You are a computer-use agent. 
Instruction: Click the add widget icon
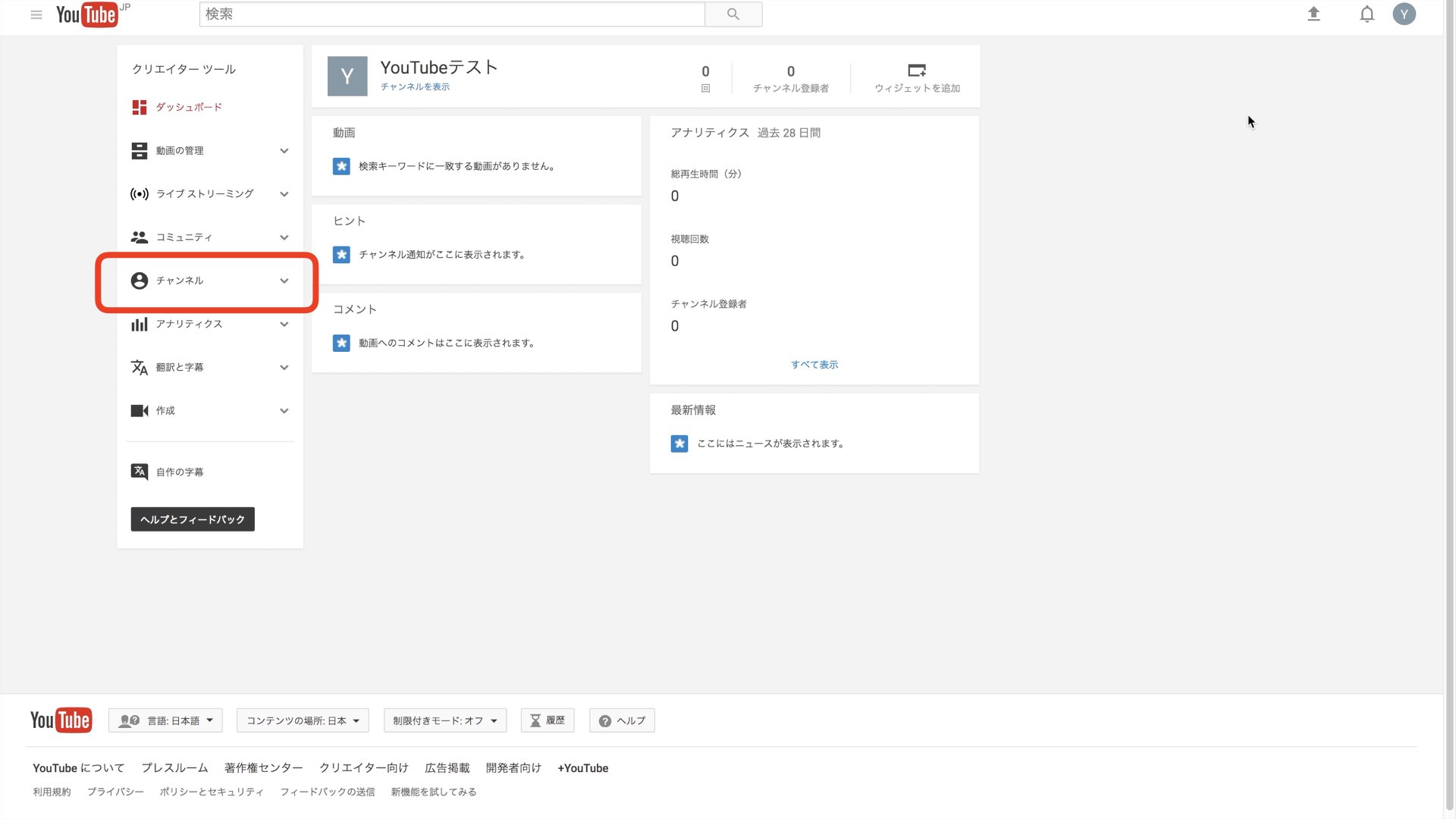pos(917,71)
